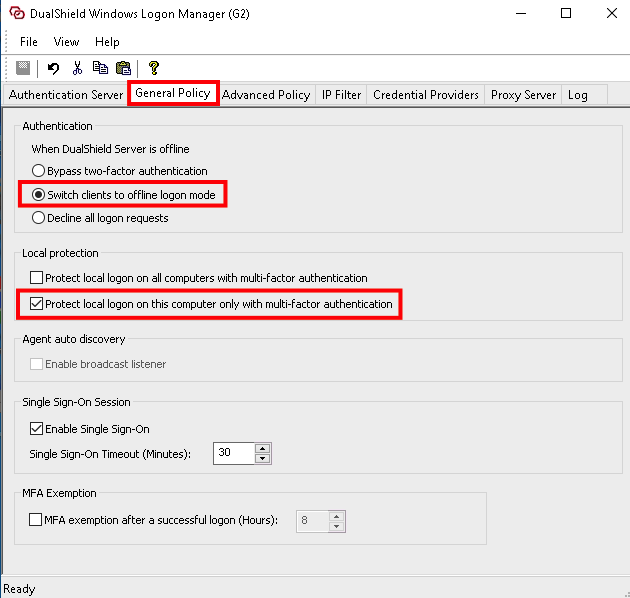Image resolution: width=630 pixels, height=598 pixels.
Task: Click the Save toolbar icon
Action: tap(23, 68)
